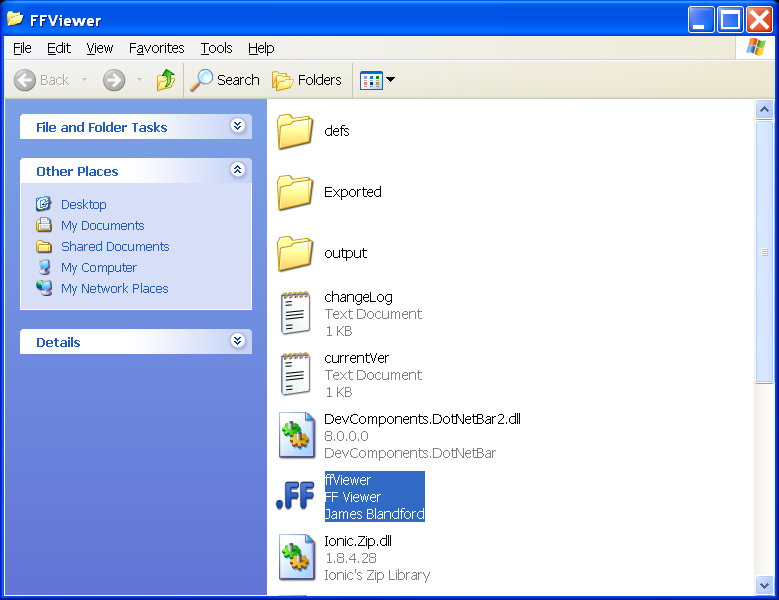Open the Back history dropdown arrow
The width and height of the screenshot is (779, 600).
84,79
